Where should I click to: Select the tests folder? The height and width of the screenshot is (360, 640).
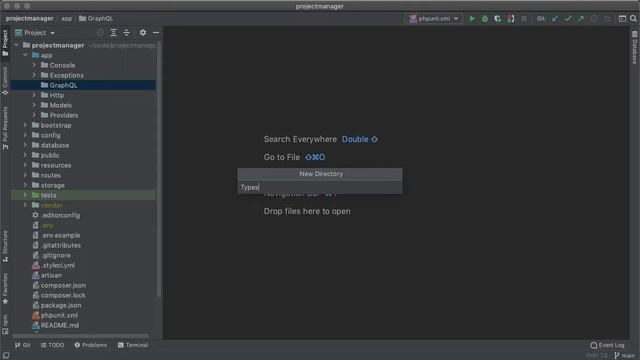click(83, 195)
